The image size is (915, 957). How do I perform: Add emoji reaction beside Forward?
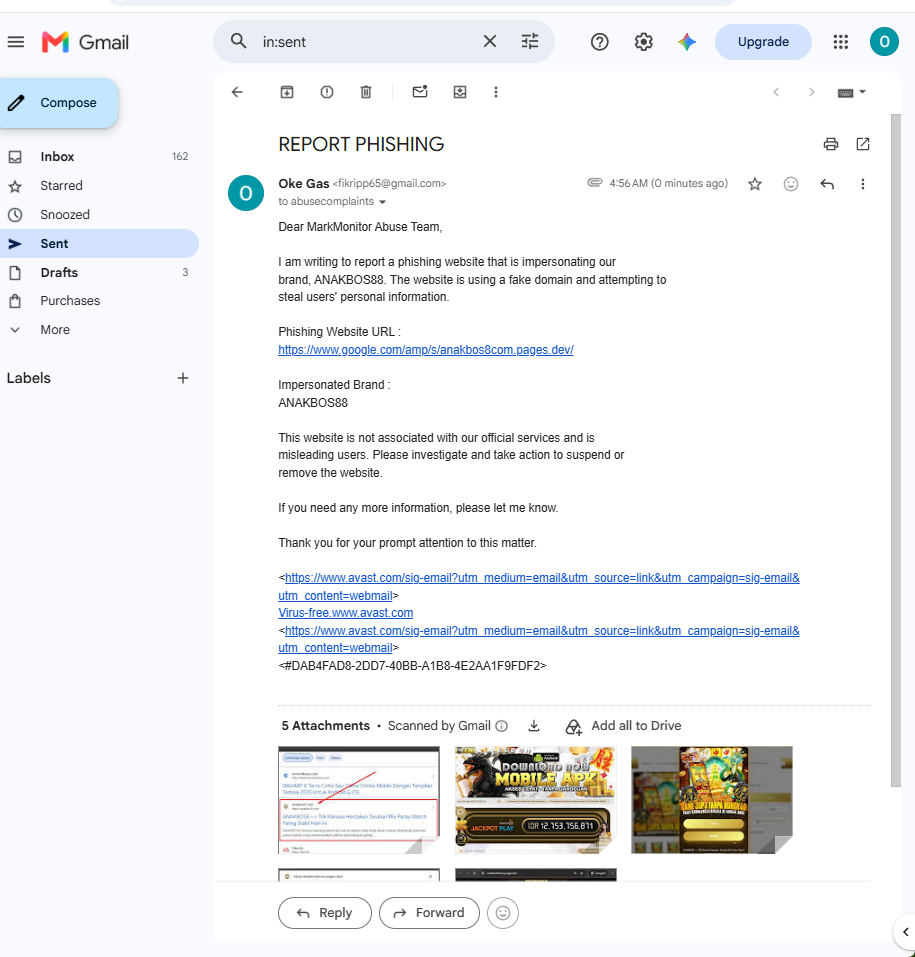503,912
